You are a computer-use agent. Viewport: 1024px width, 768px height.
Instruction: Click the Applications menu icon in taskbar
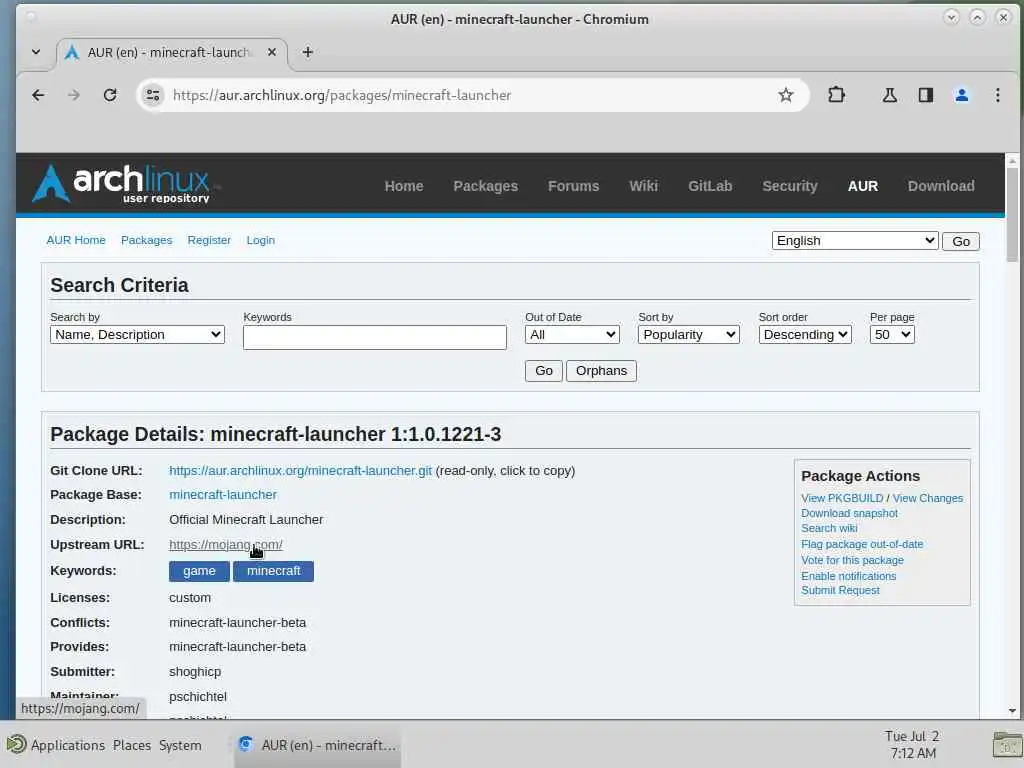click(16, 744)
